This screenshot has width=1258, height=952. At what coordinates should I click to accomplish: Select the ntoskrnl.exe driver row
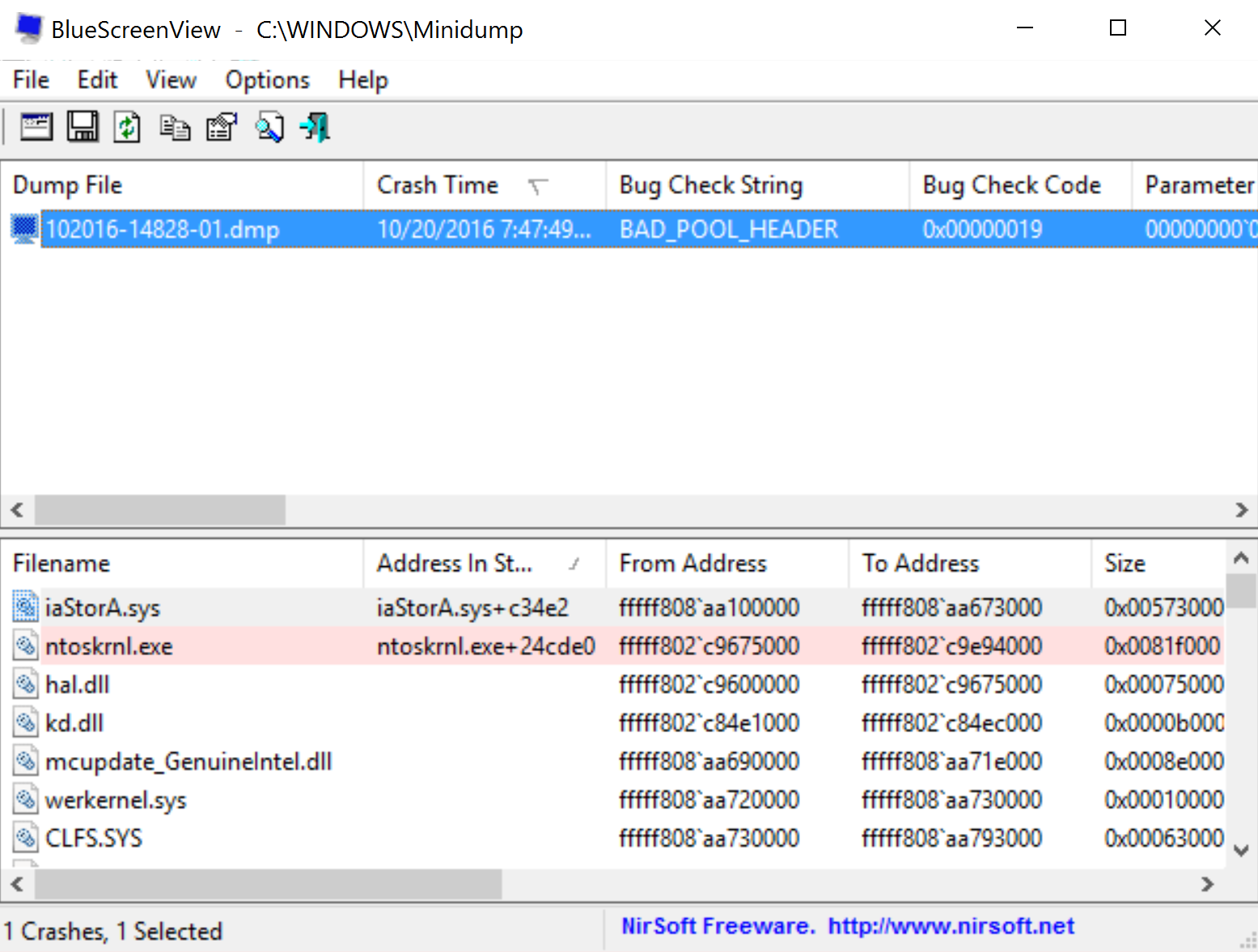[612, 645]
